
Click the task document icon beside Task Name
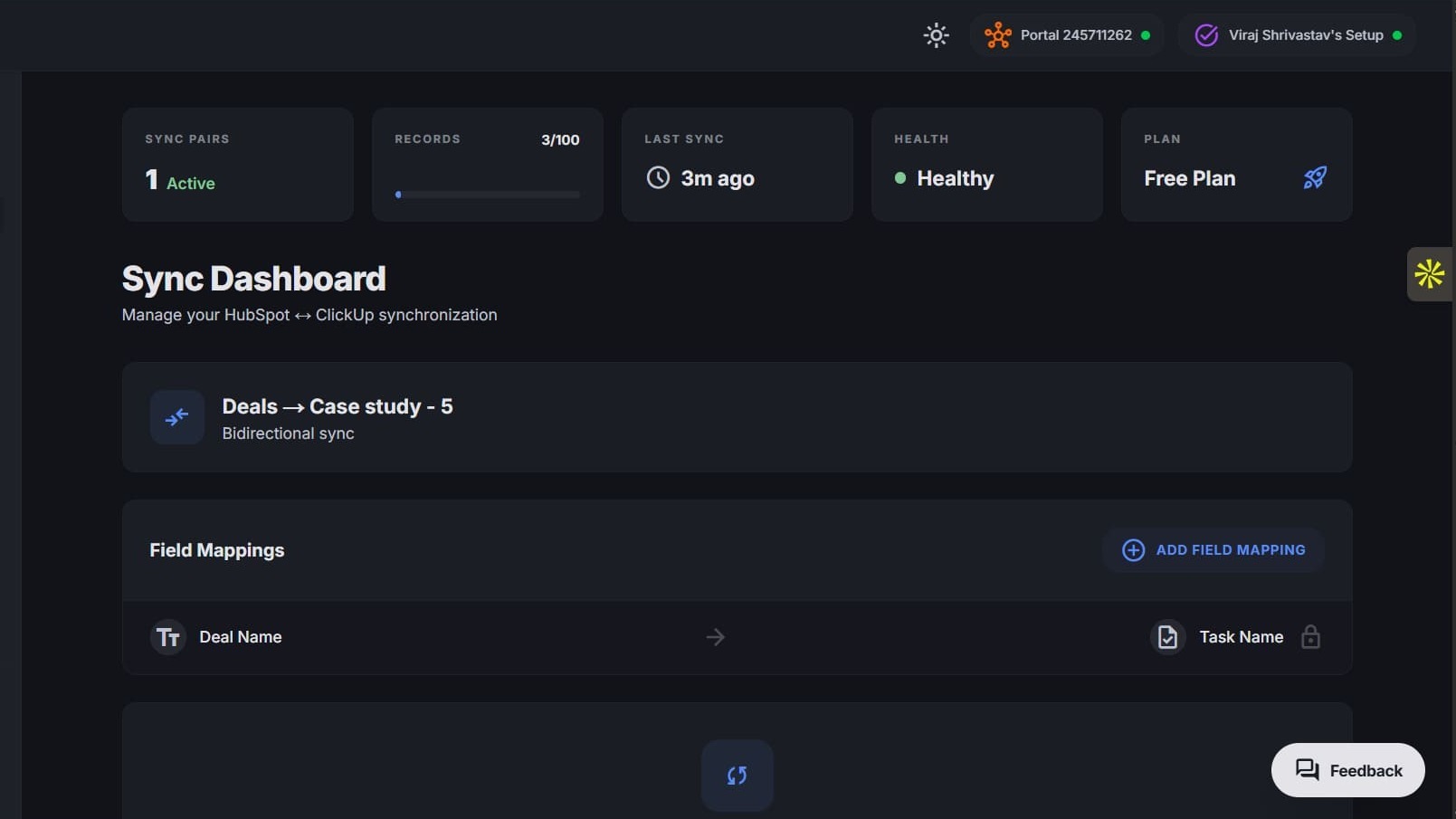point(1167,637)
